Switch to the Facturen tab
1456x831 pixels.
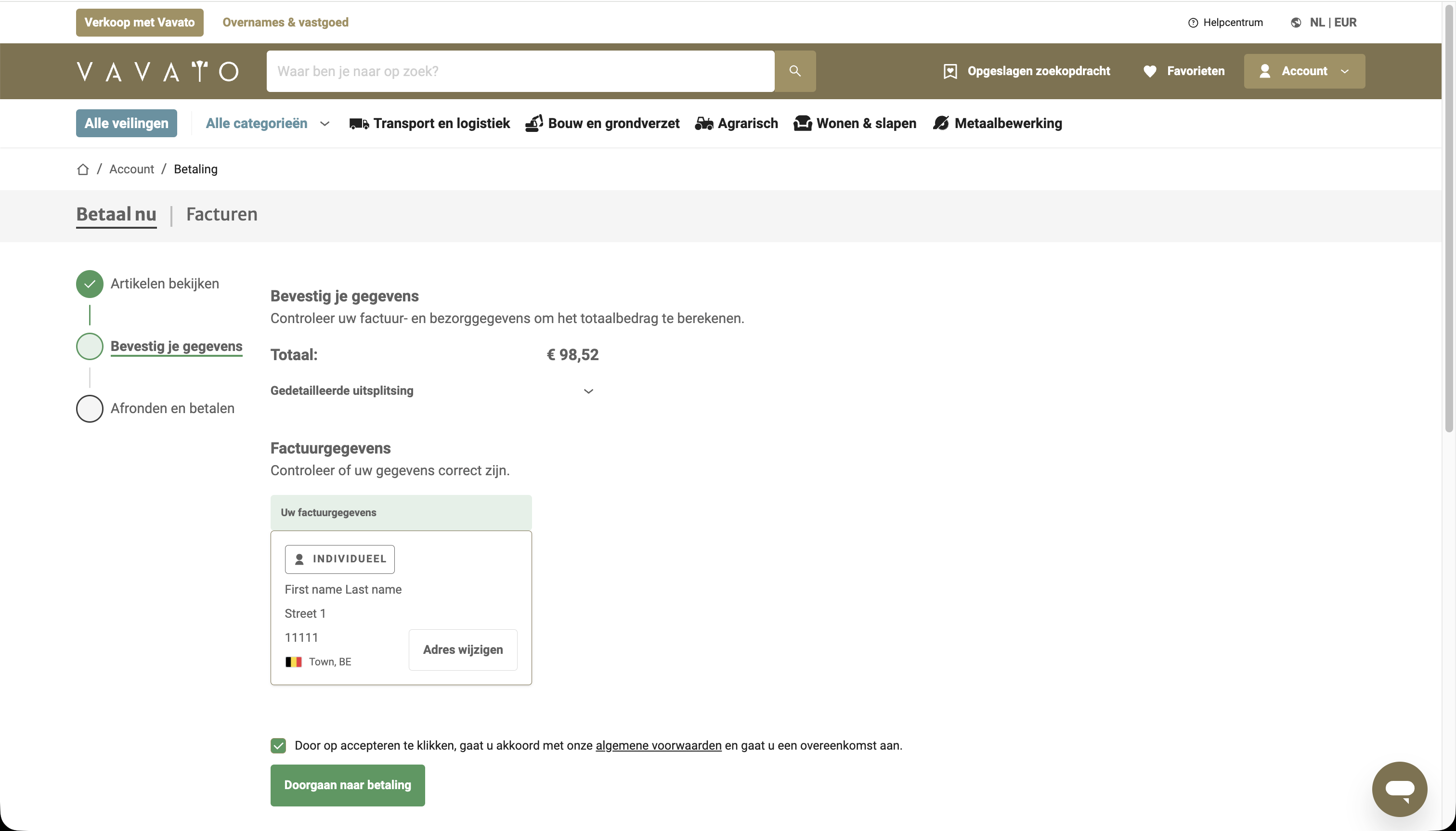[221, 215]
